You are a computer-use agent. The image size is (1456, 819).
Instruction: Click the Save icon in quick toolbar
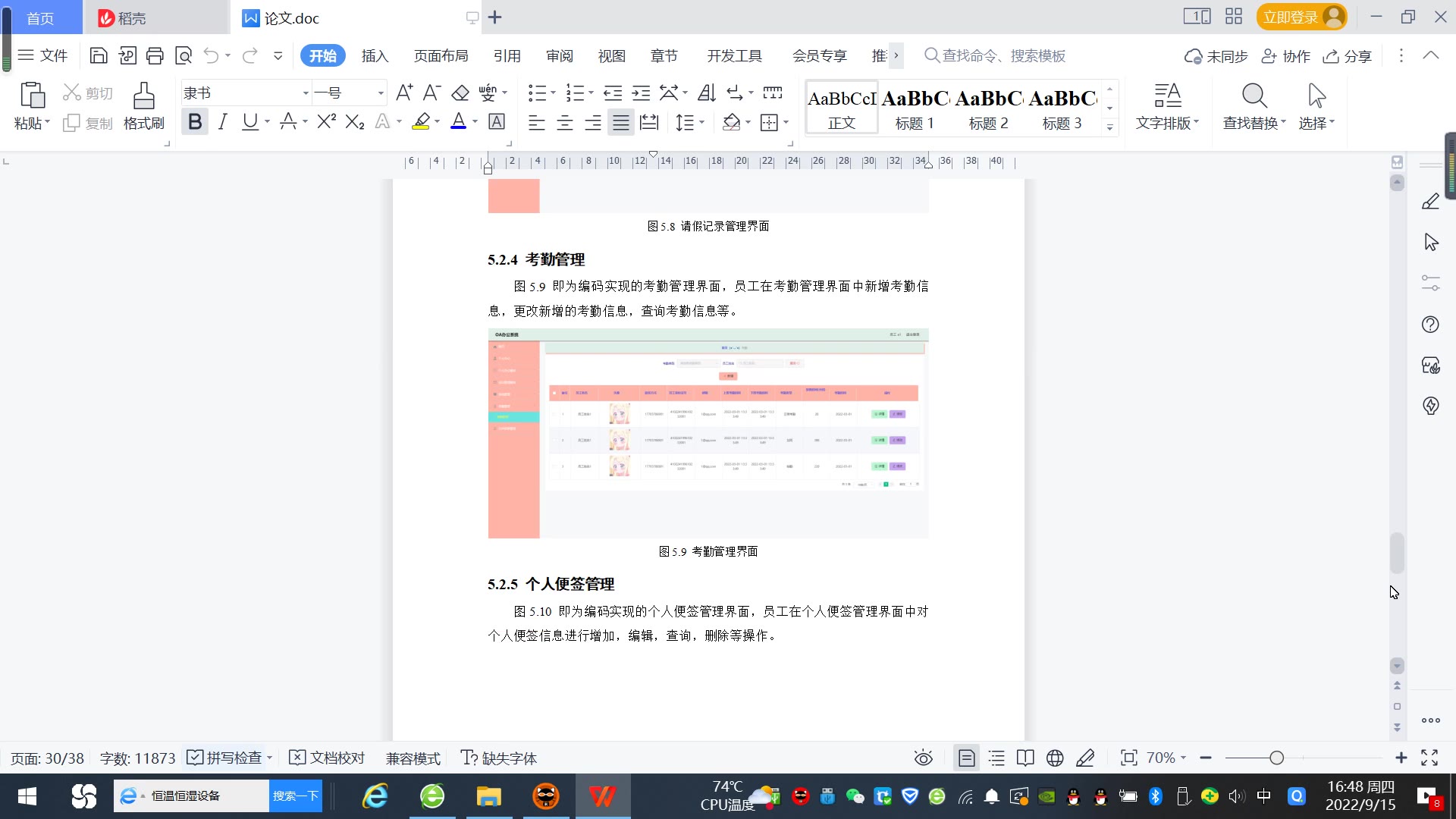pos(99,55)
